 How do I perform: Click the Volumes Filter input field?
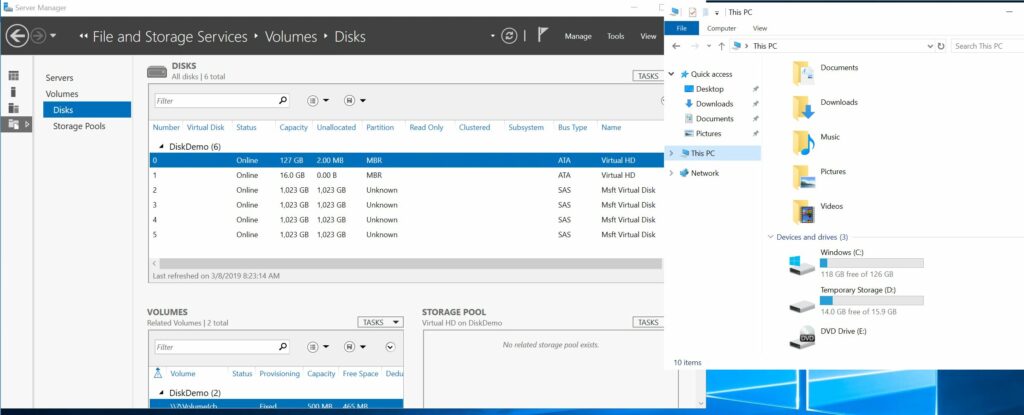214,347
